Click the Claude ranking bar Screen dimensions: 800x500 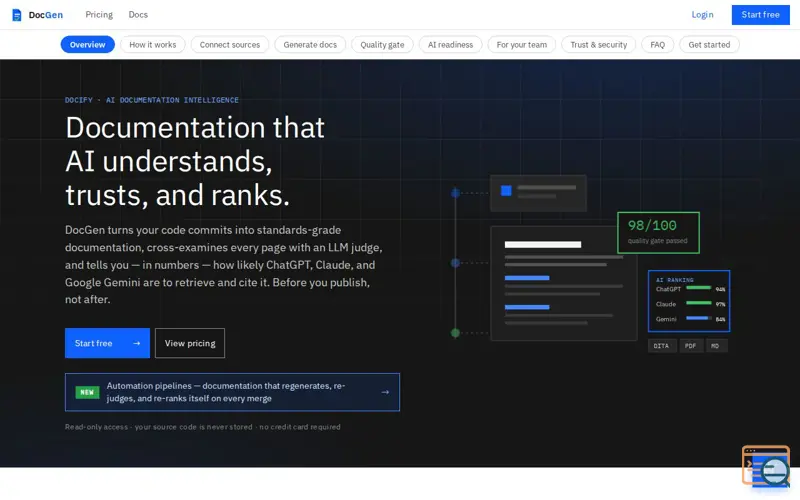(698, 303)
